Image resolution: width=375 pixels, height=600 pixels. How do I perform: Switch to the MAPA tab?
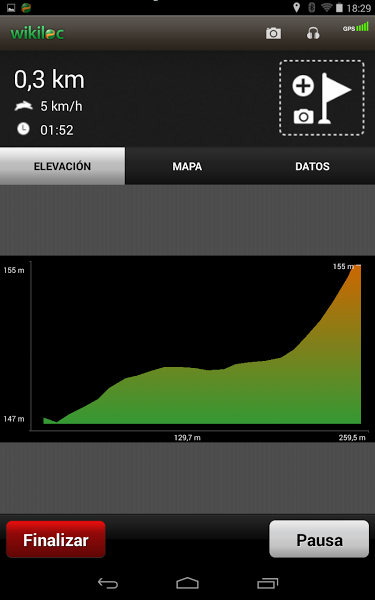187,166
